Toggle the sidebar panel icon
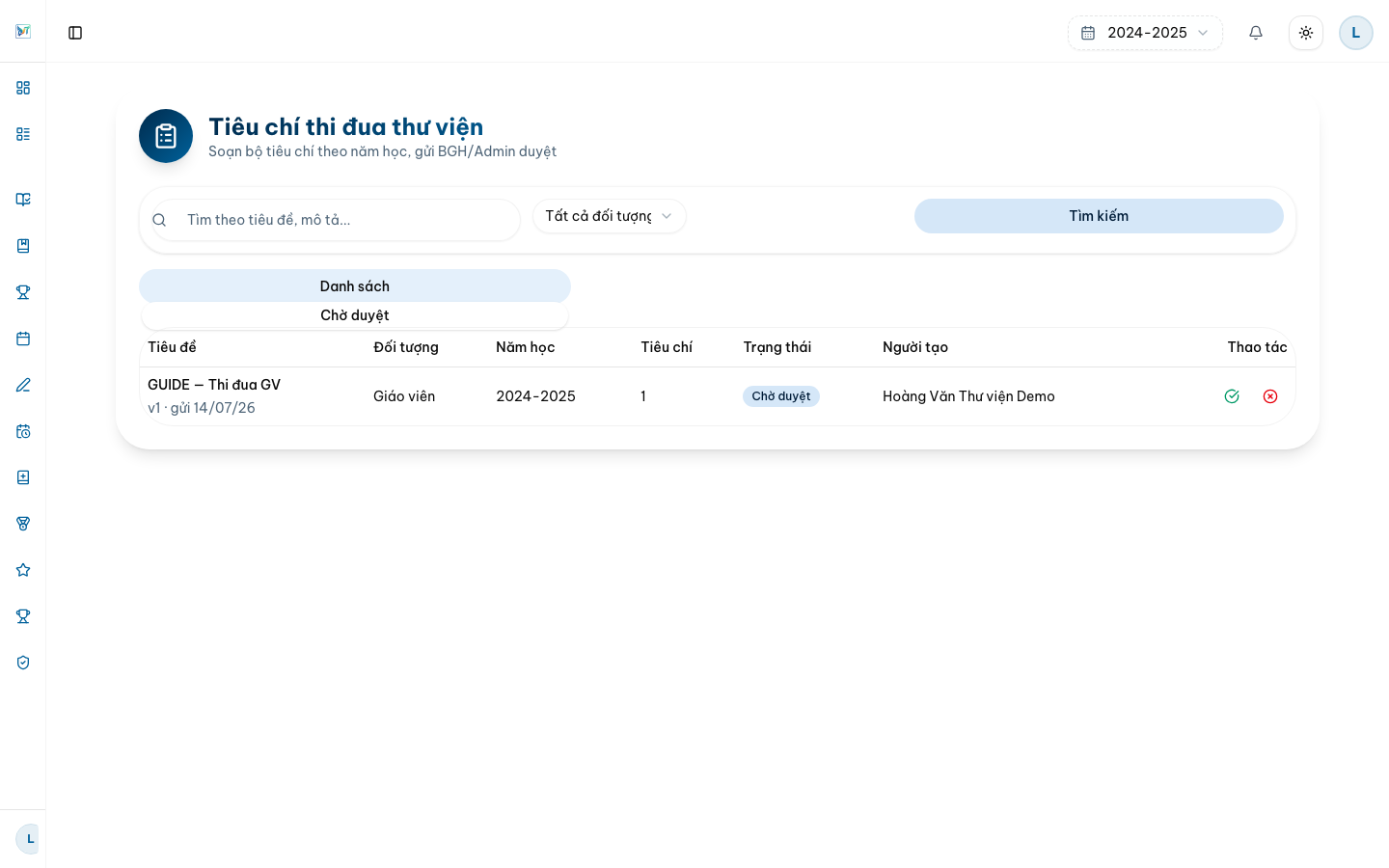This screenshot has width=1389, height=868. pyautogui.click(x=75, y=33)
